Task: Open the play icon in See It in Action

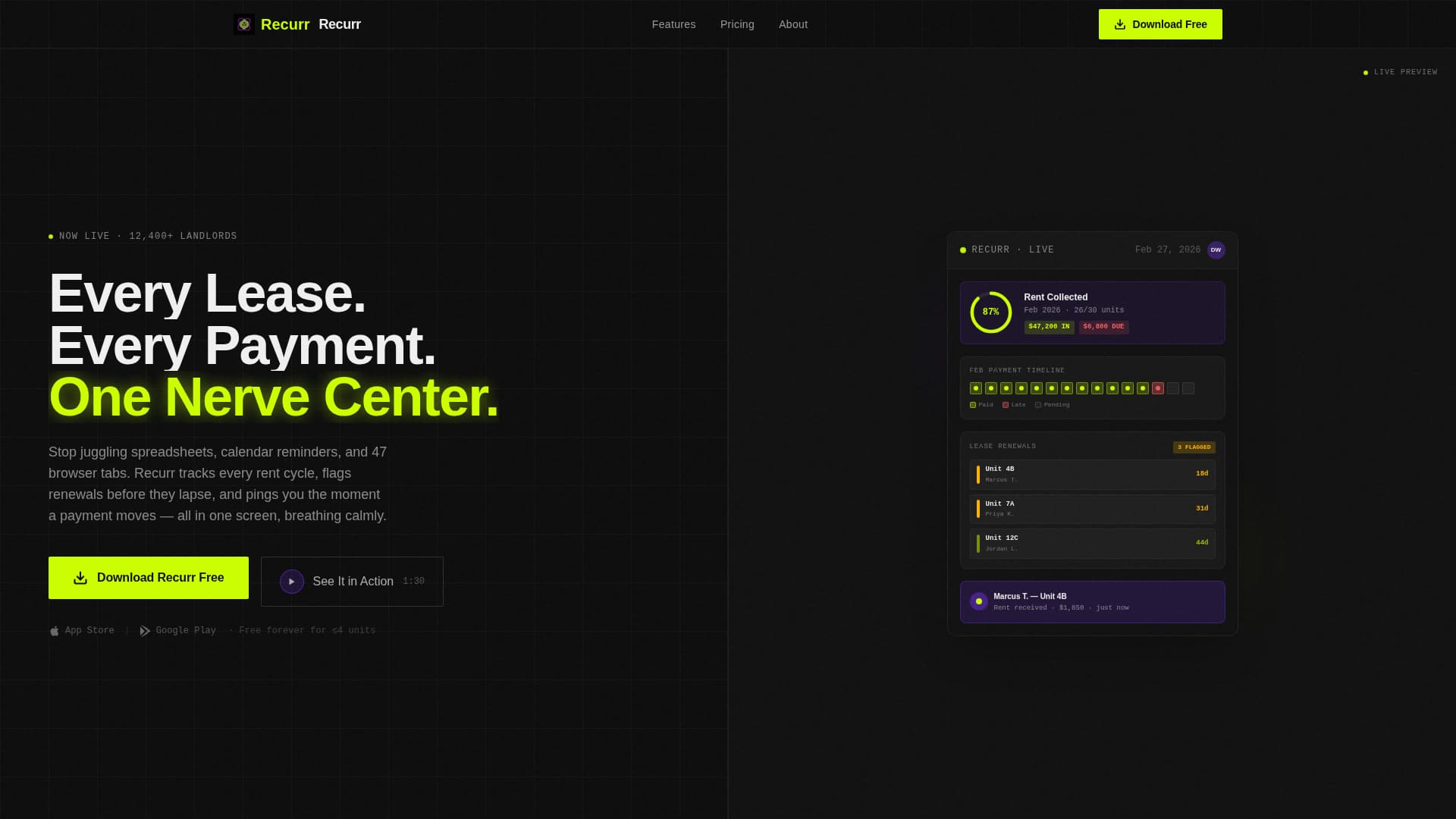Action: [291, 581]
